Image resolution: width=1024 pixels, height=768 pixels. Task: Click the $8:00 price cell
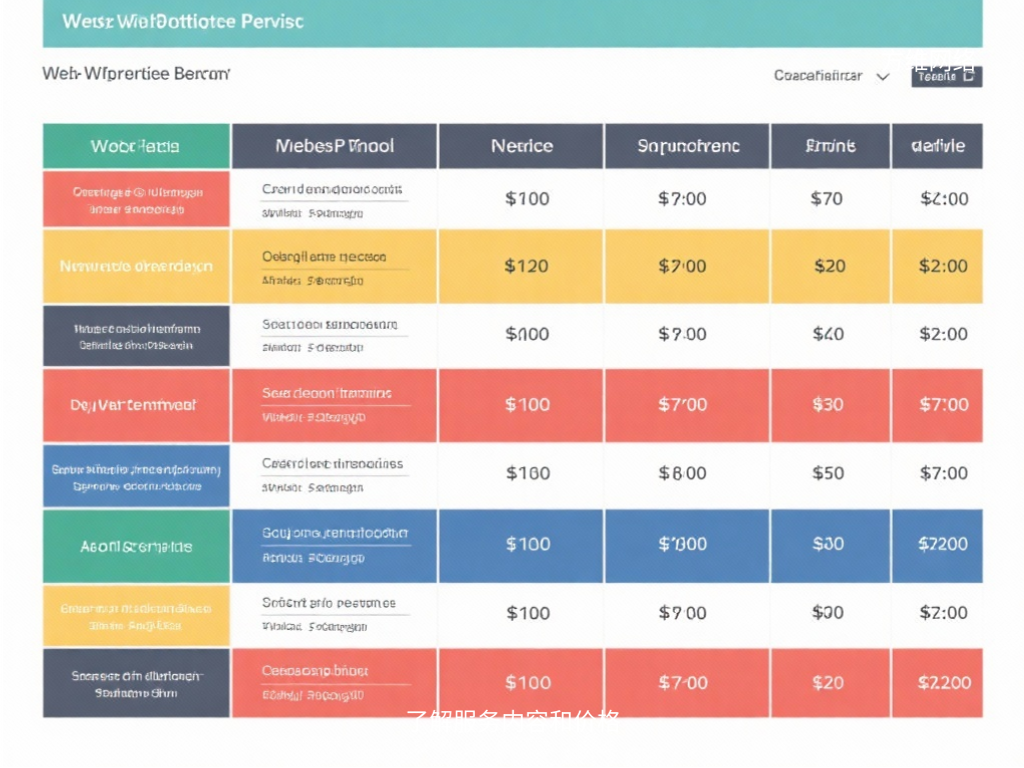point(682,473)
